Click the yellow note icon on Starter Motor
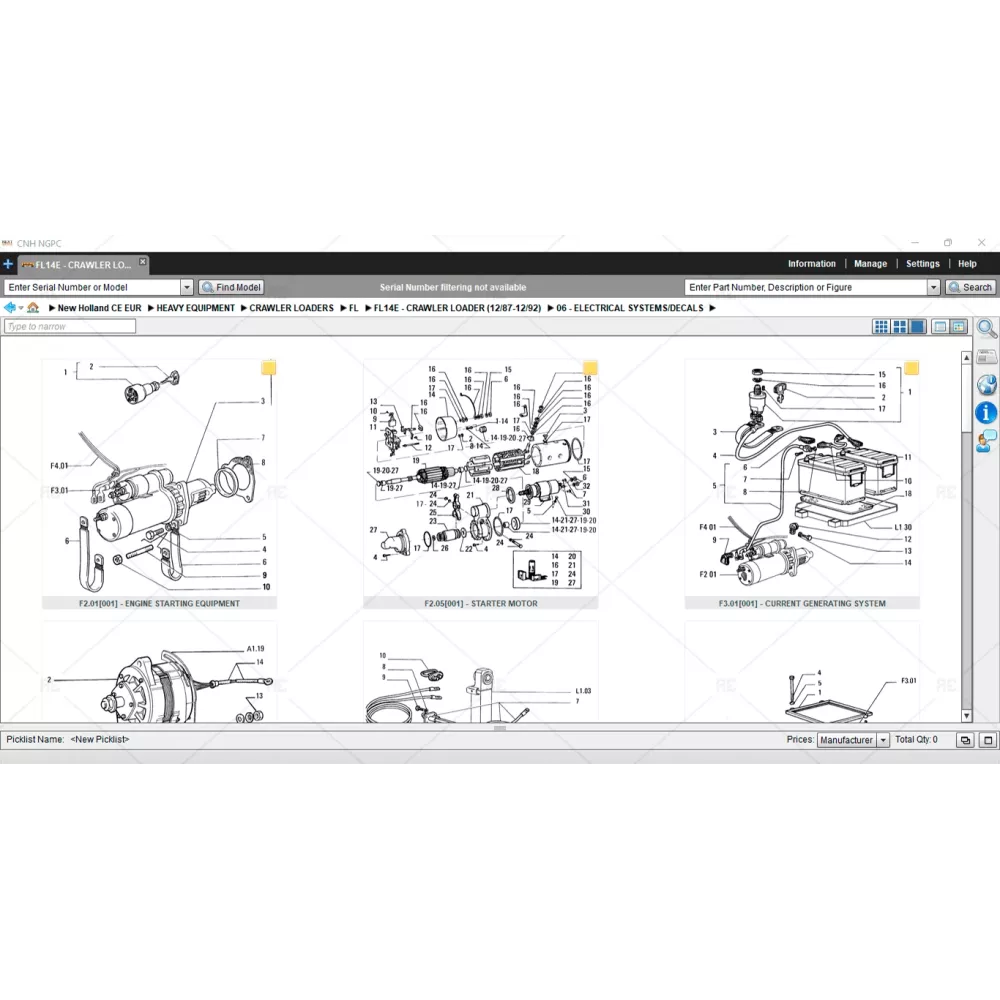Image resolution: width=1000 pixels, height=1000 pixels. tap(590, 368)
